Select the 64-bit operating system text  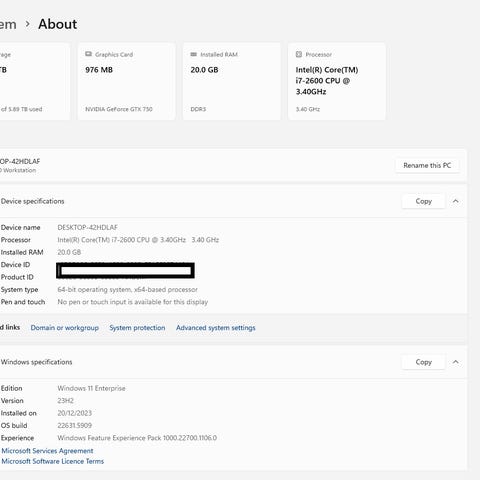click(x=127, y=289)
